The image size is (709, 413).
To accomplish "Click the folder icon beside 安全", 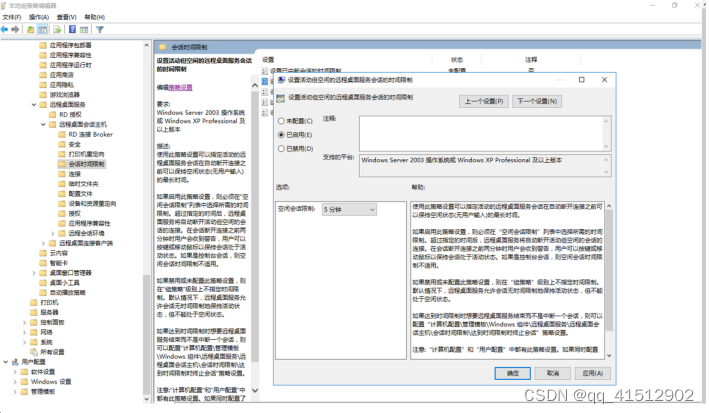I will click(x=62, y=144).
